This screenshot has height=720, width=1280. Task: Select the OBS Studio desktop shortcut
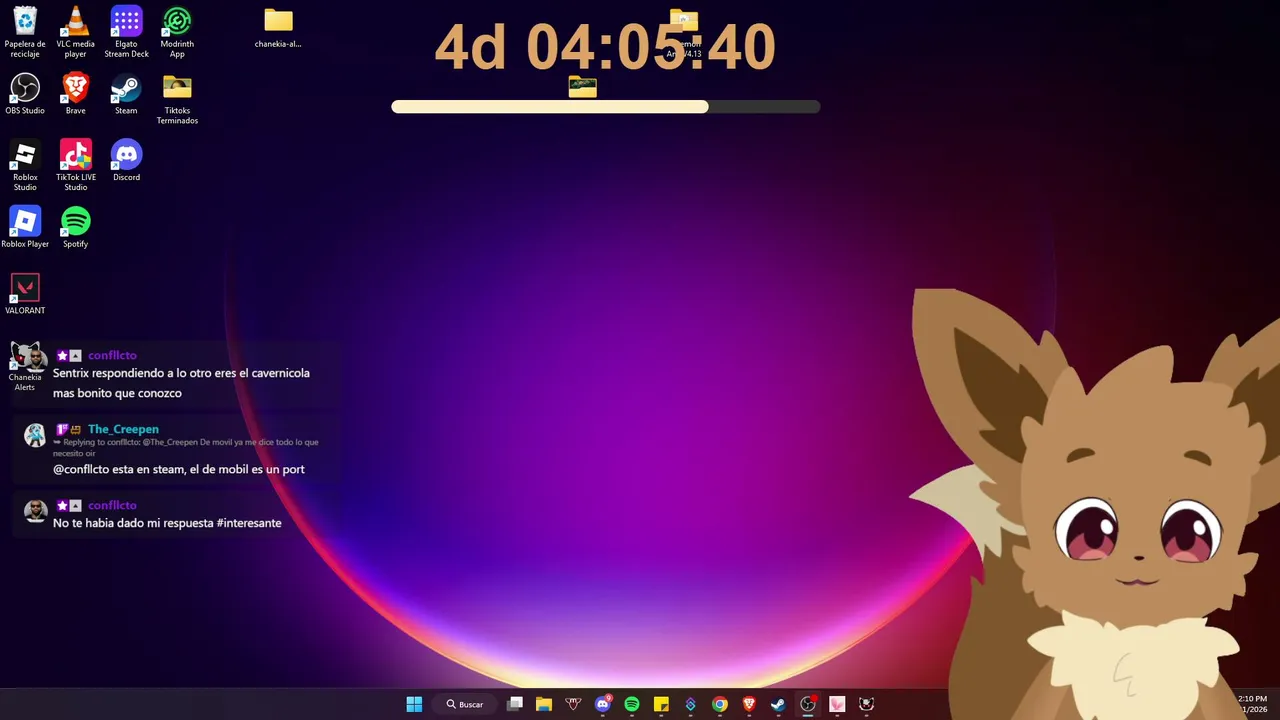pyautogui.click(x=25, y=94)
